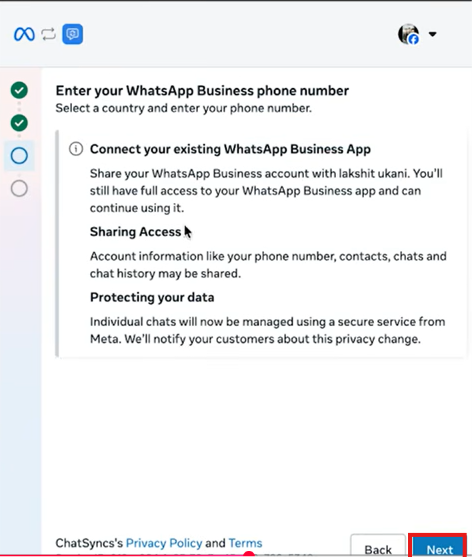Image resolution: width=472 pixels, height=557 pixels.
Task: Click the 'Sharing Access' subheading
Action: click(x=135, y=232)
